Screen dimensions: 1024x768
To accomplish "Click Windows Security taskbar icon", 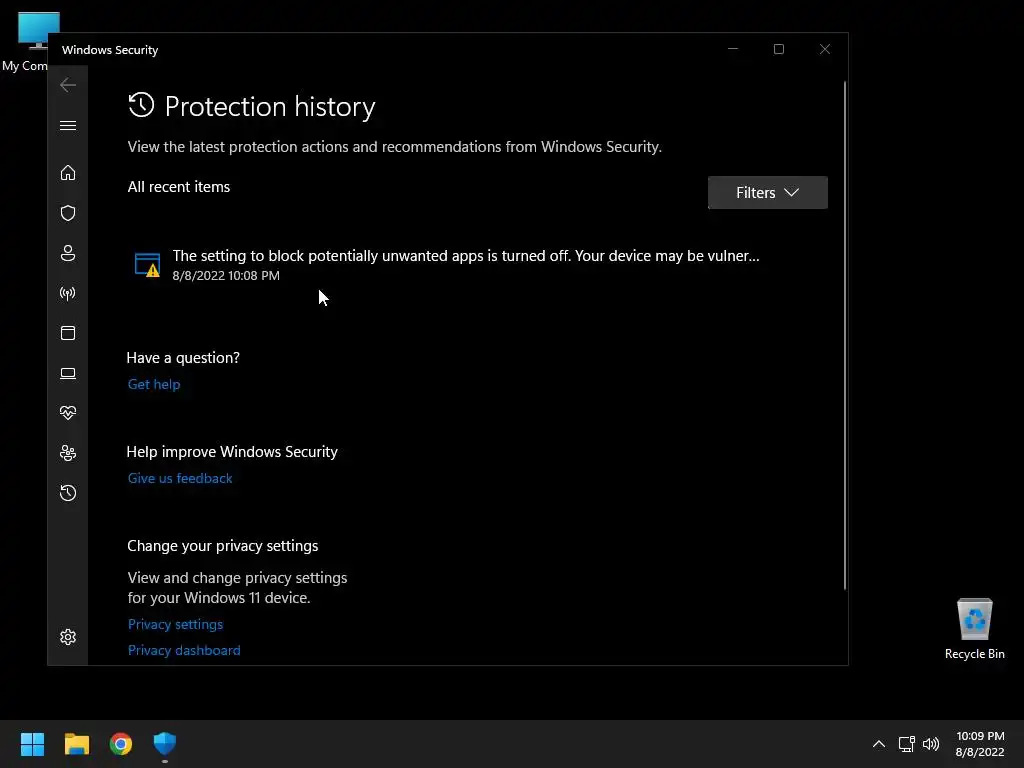I will tap(165, 744).
